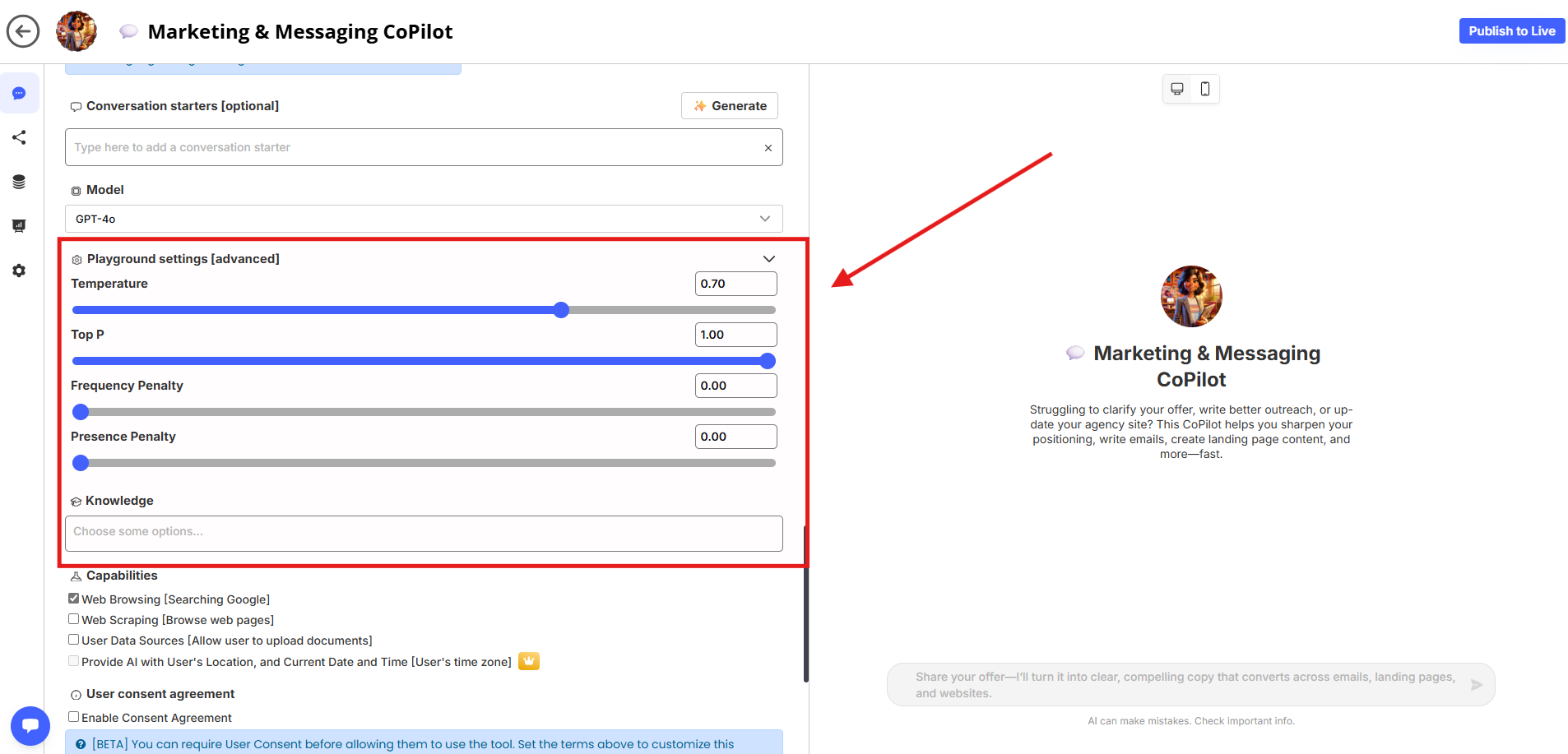
Task: Open the analytics presentation sidebar icon
Action: coord(19,226)
